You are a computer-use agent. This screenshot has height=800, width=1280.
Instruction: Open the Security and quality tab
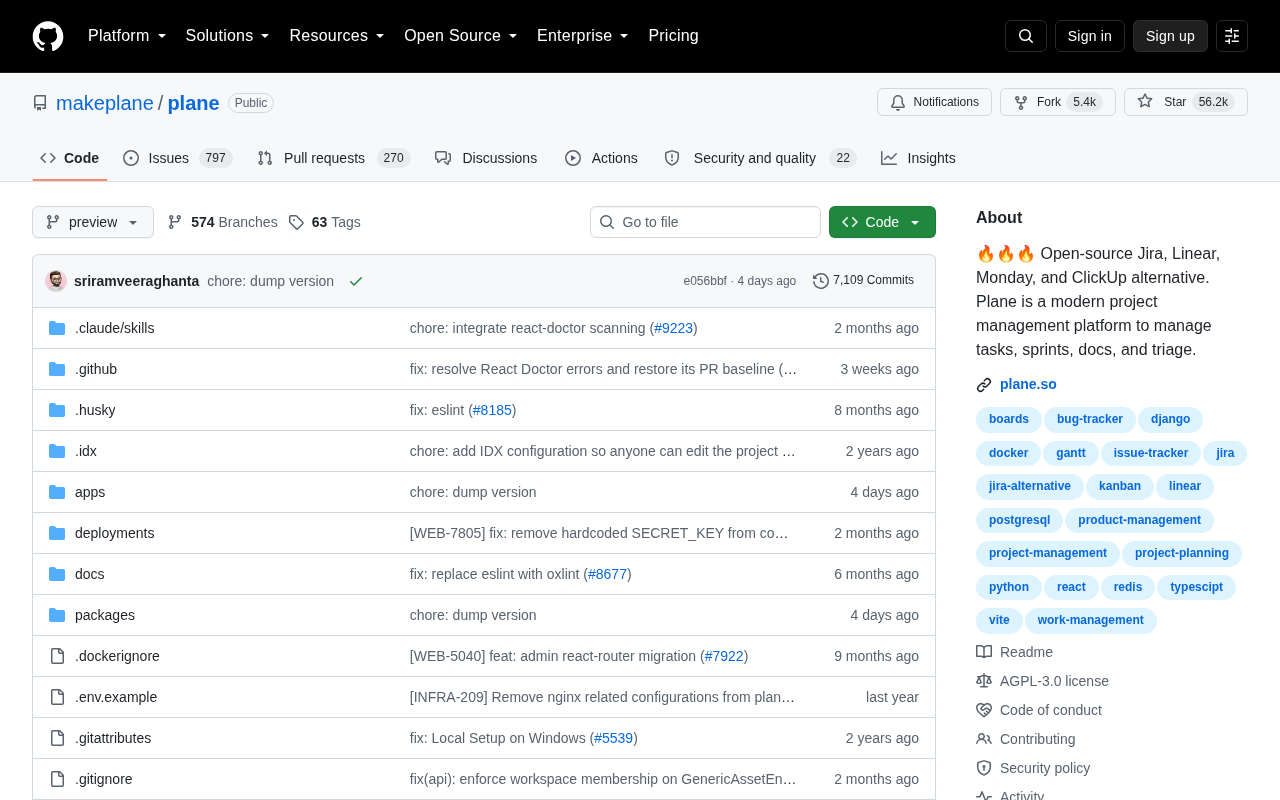tap(760, 158)
